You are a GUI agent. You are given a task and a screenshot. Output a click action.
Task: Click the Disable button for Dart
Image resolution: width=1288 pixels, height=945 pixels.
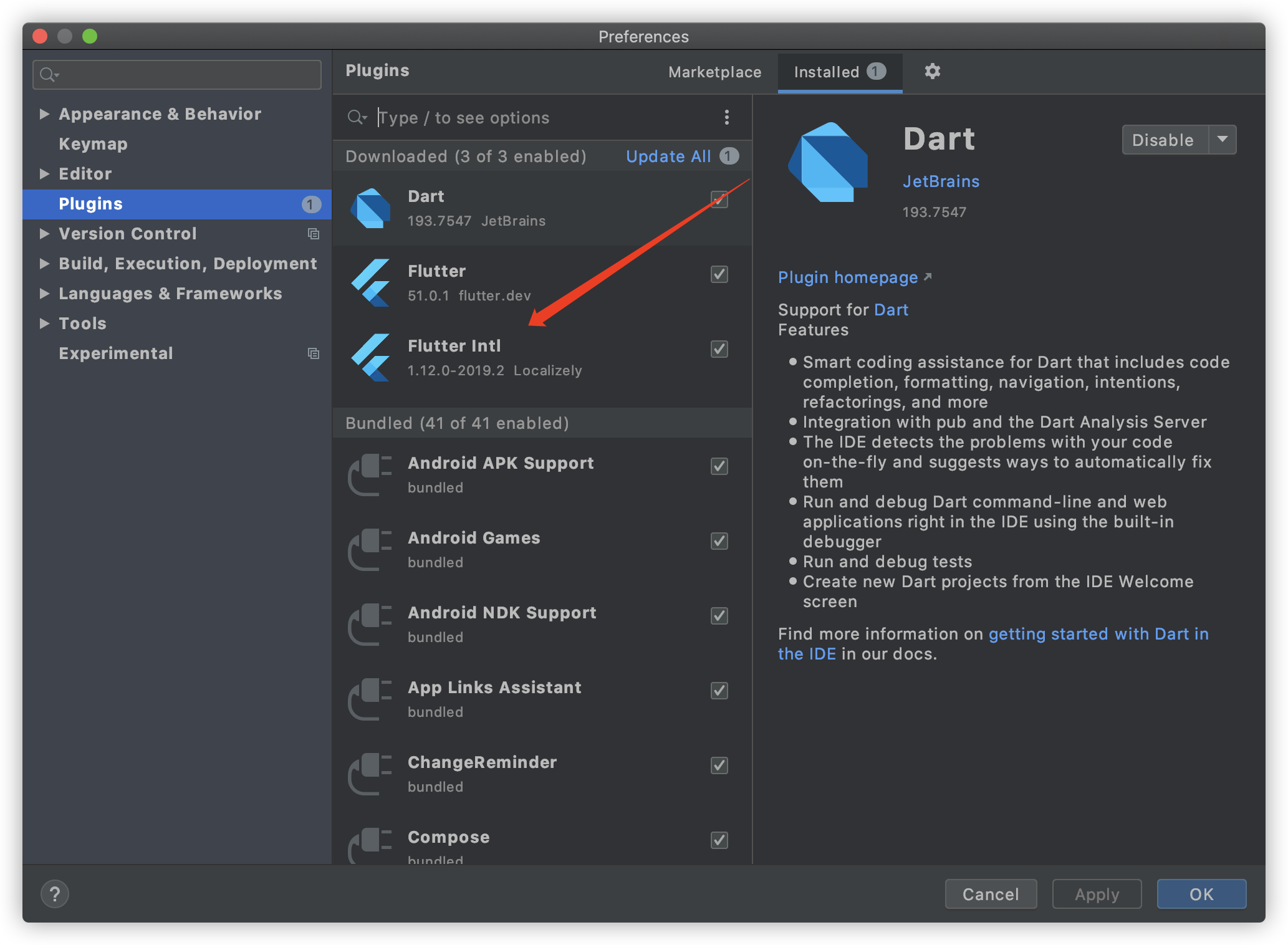pyautogui.click(x=1165, y=140)
